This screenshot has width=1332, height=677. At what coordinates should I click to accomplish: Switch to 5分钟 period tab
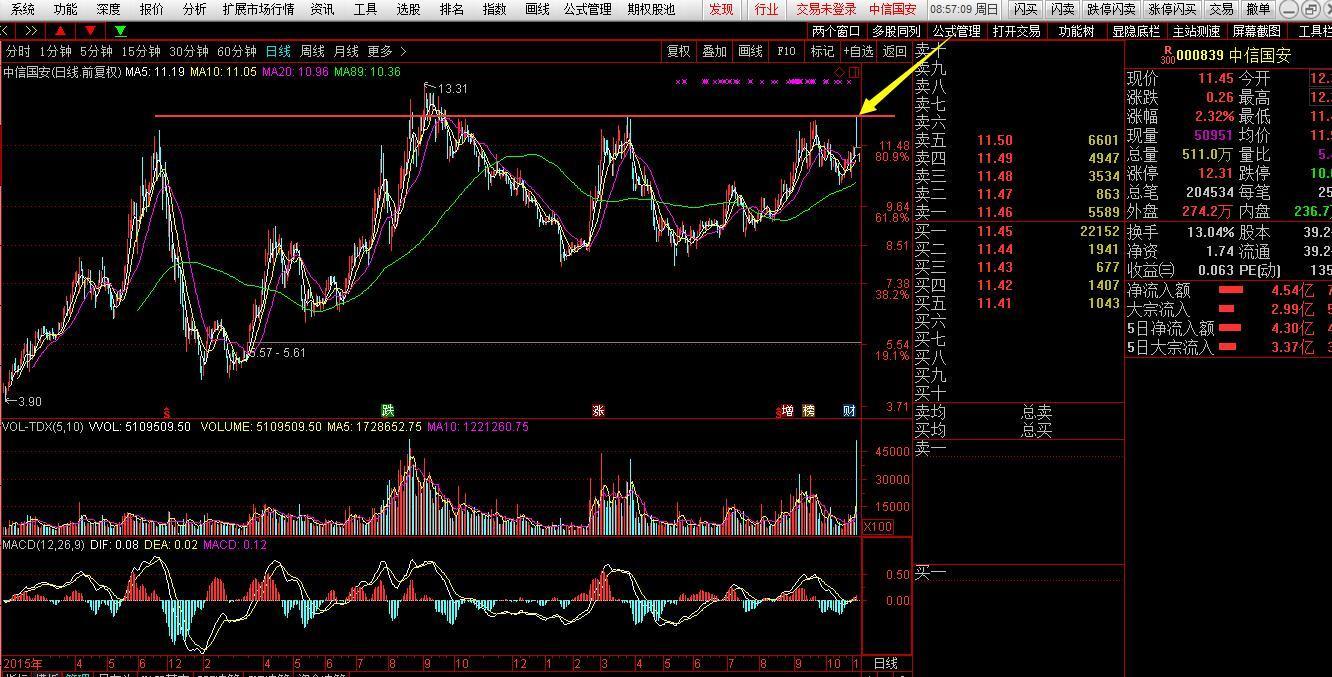(x=96, y=51)
